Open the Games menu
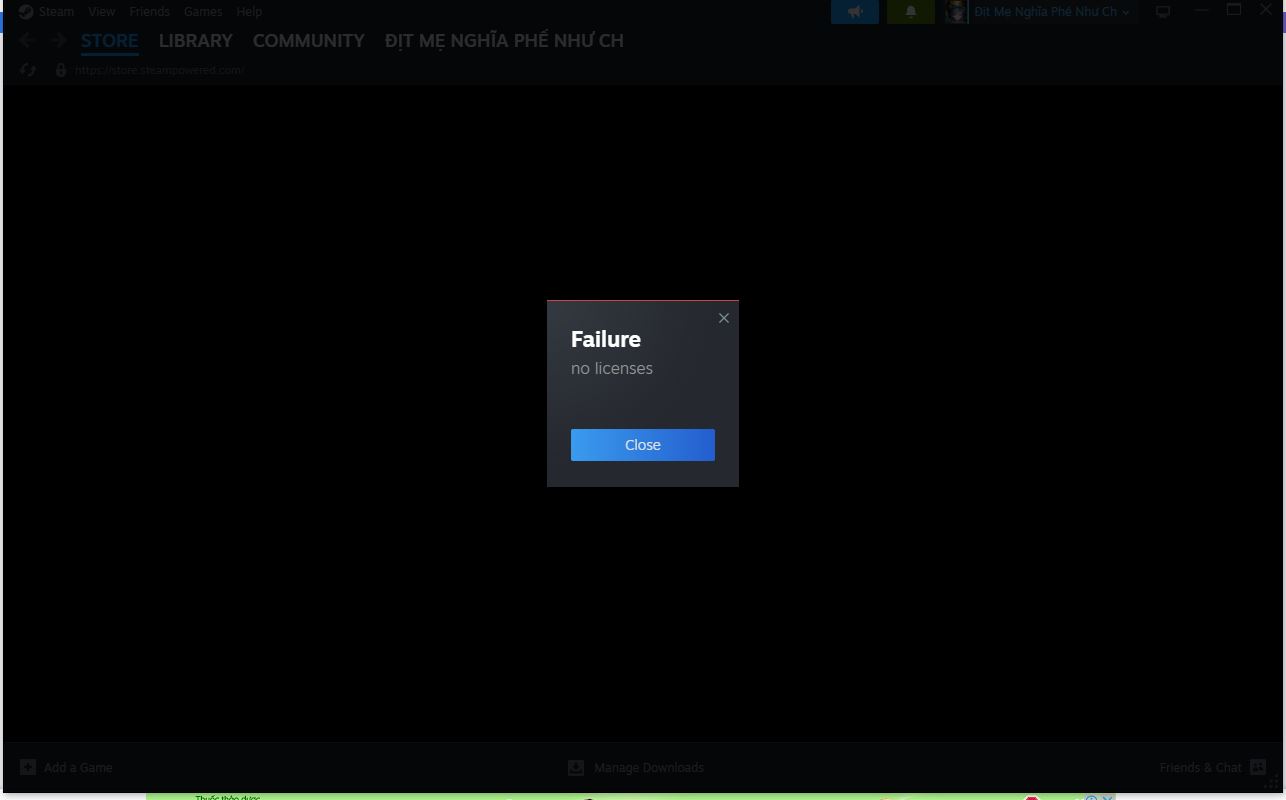 pyautogui.click(x=203, y=12)
